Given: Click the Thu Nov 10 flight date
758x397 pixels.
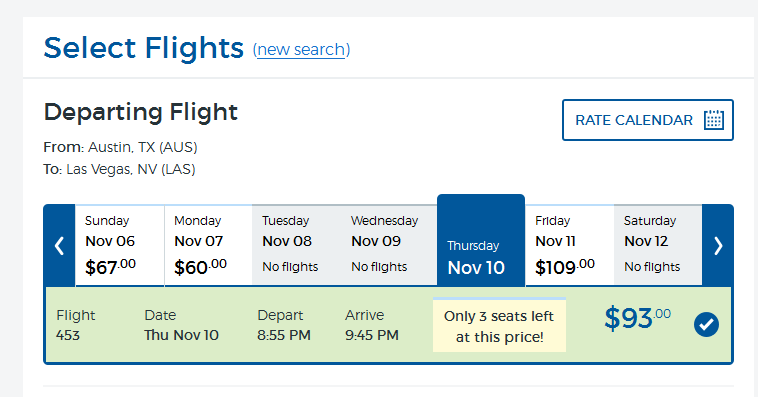Looking at the screenshot, I should pos(181,335).
